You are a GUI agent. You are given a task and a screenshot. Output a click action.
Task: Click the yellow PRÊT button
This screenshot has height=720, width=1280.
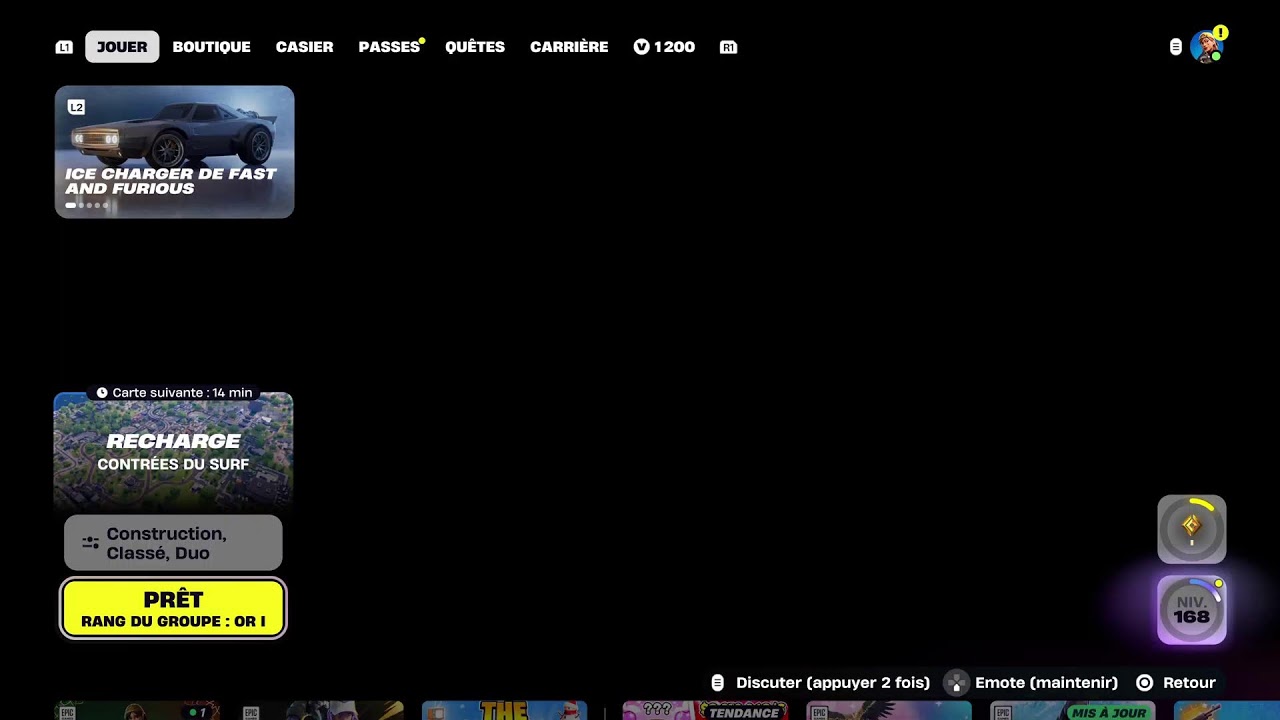pos(173,608)
